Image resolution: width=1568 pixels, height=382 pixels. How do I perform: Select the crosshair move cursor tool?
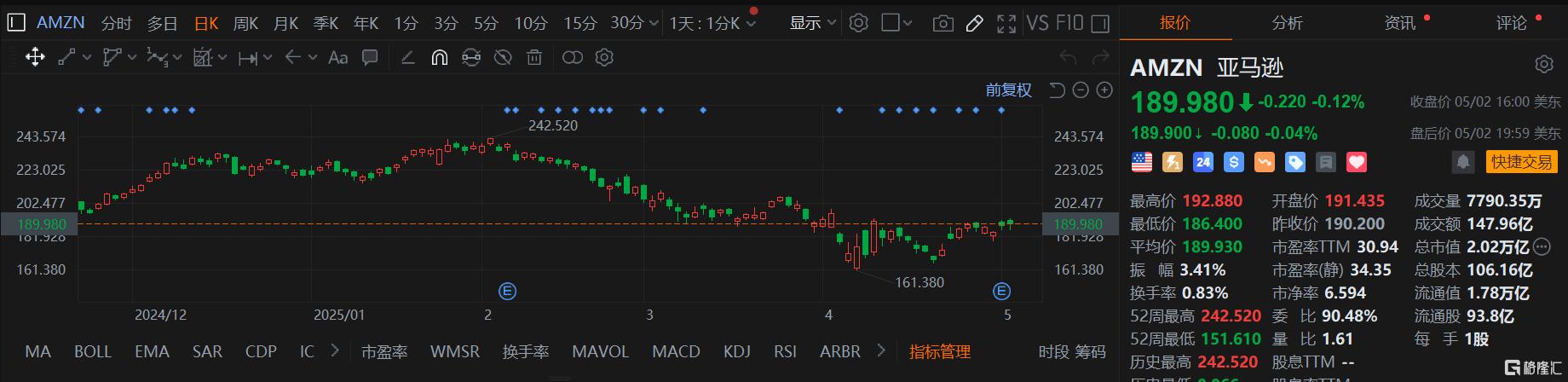(x=35, y=57)
